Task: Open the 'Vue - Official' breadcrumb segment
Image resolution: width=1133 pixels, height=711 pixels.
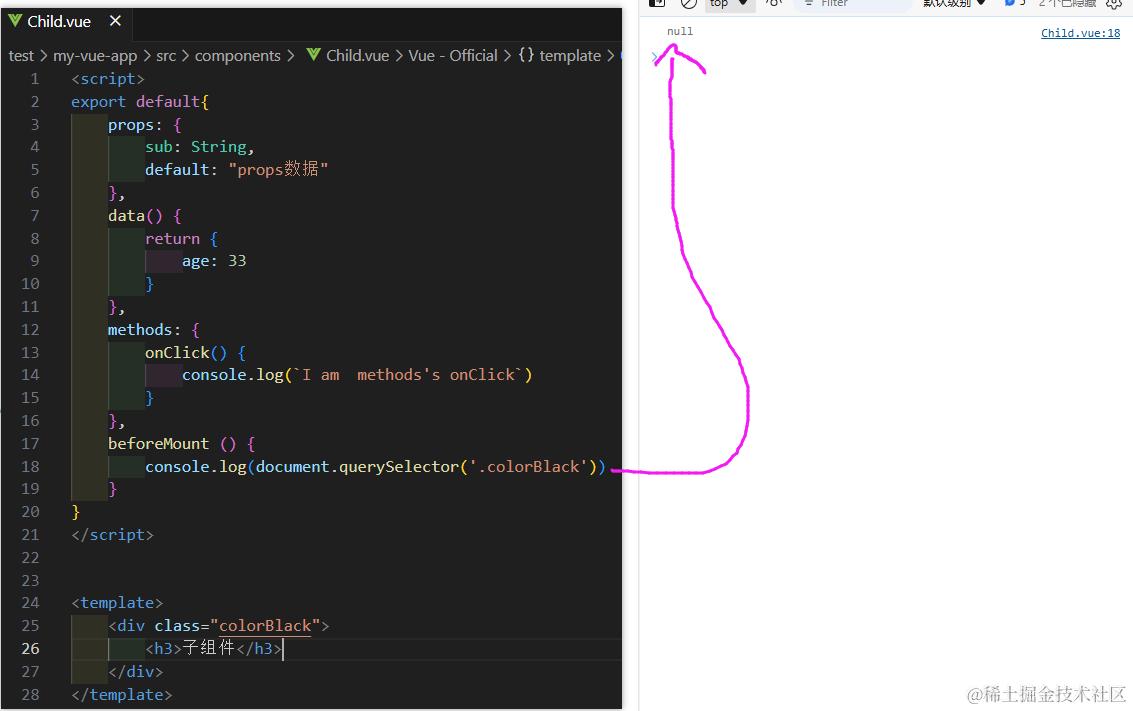Action: pyautogui.click(x=453, y=56)
